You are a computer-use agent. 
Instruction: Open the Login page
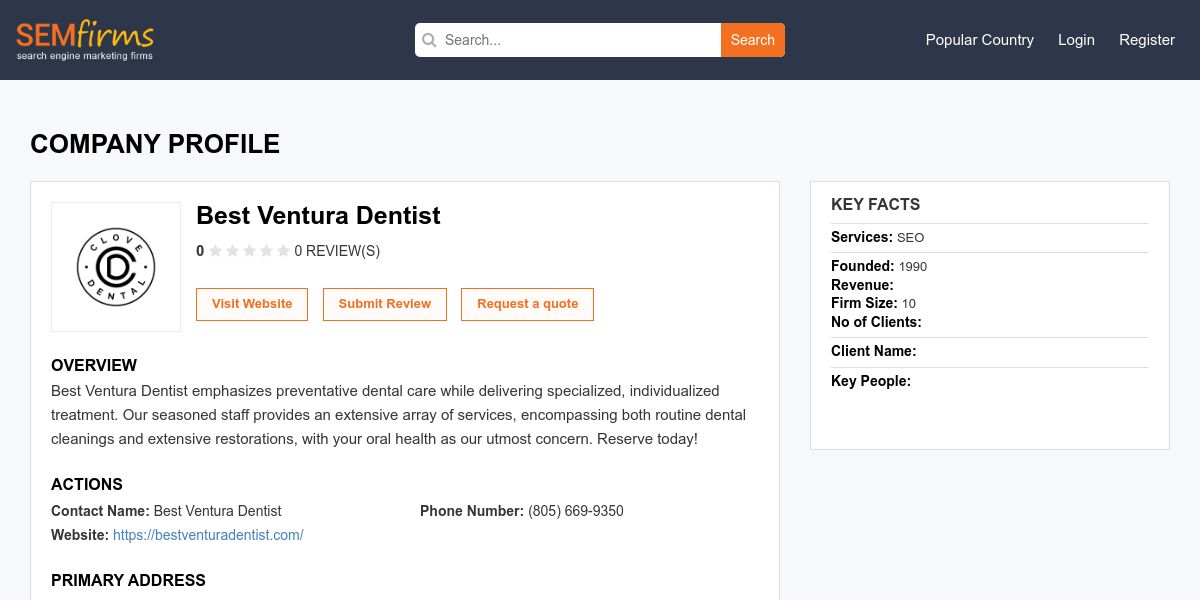1076,40
